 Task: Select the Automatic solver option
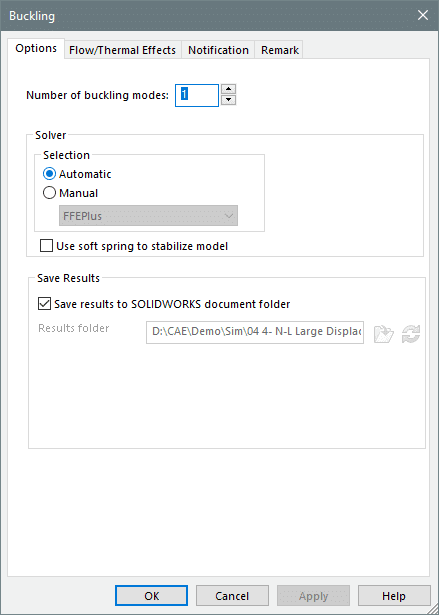point(77,174)
